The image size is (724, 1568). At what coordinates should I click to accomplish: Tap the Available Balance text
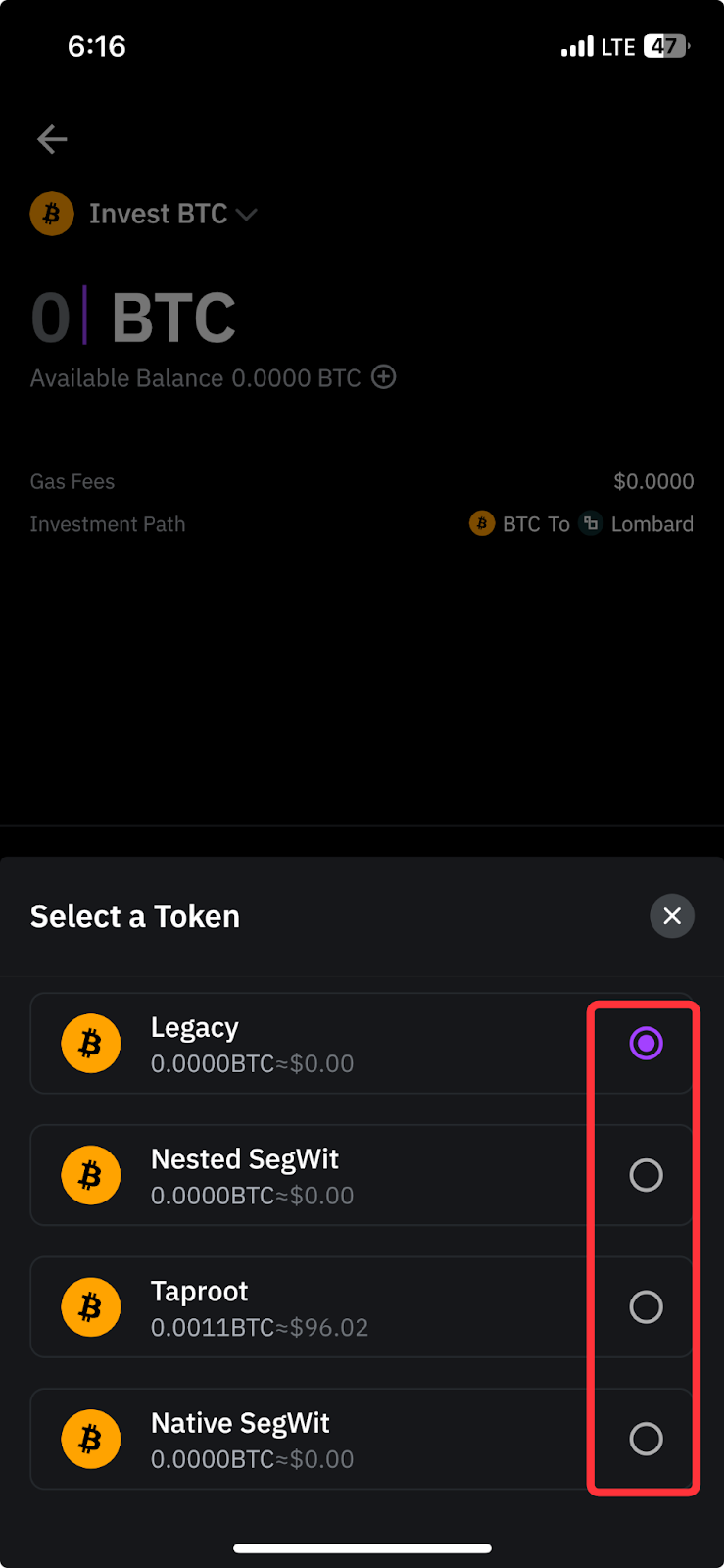pyautogui.click(x=195, y=378)
